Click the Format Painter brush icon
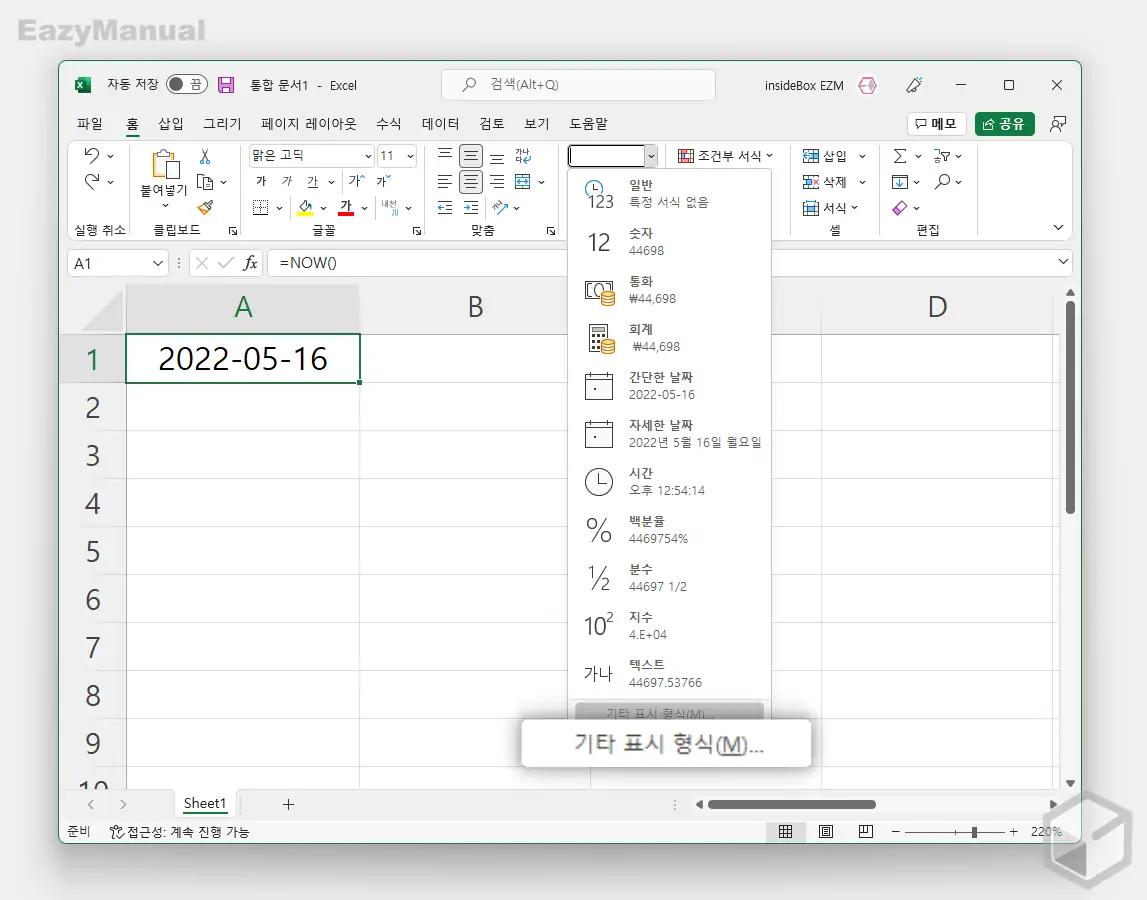 [x=205, y=207]
